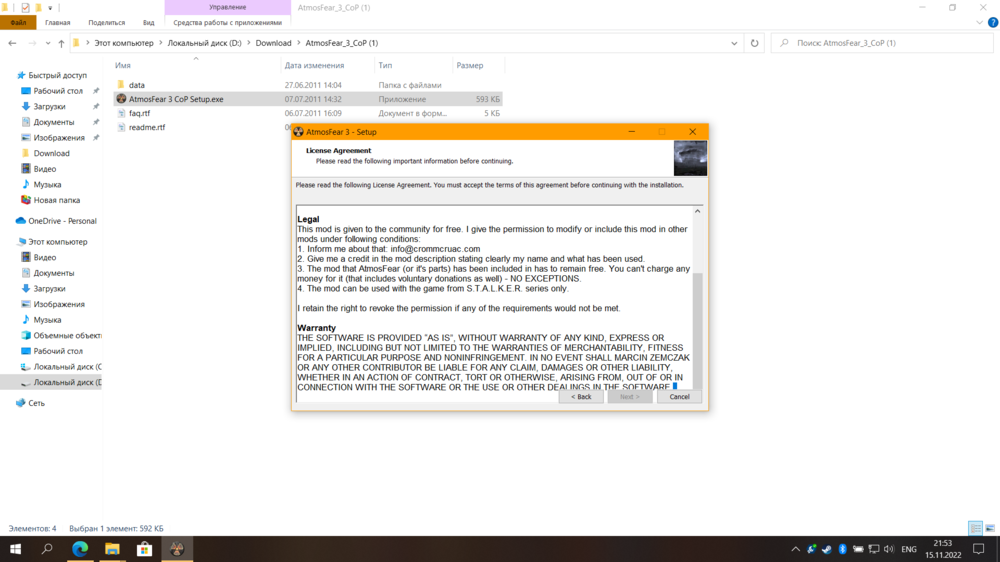The width and height of the screenshot is (1000, 562).
Task: Open volume control in tray
Action: 889,549
